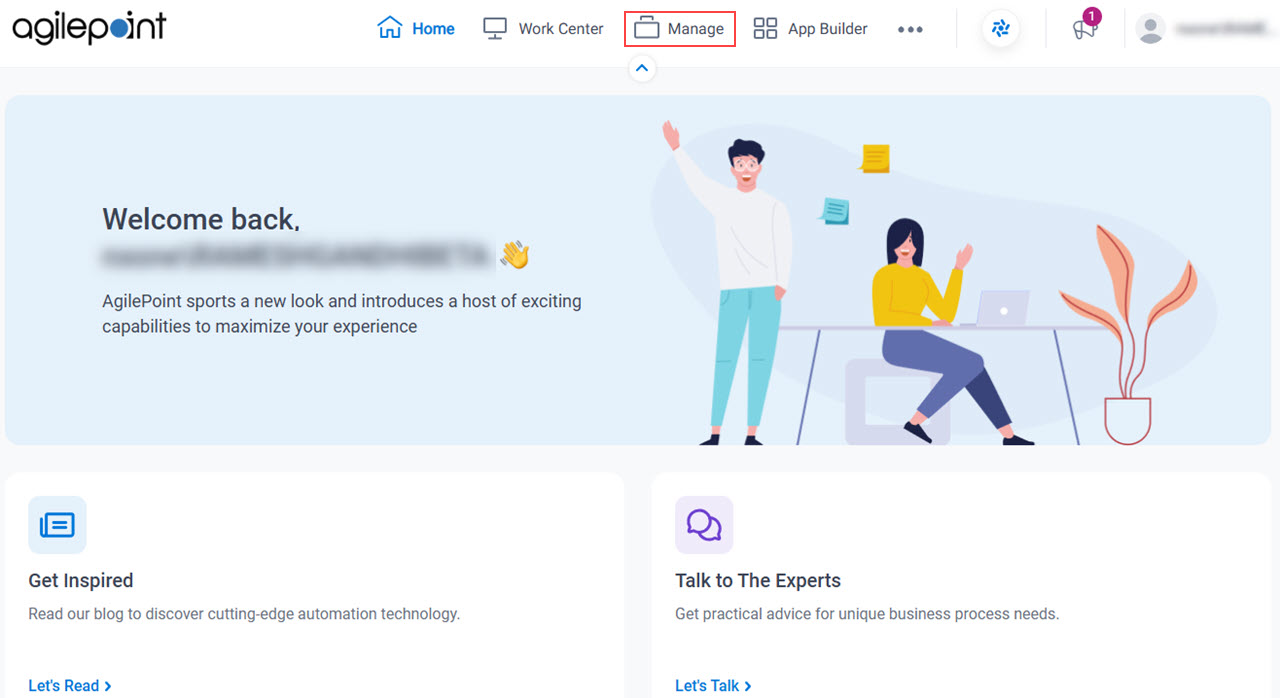Viewport: 1280px width, 698px height.
Task: Click the Talk to The Experts chat icon
Action: 704,525
